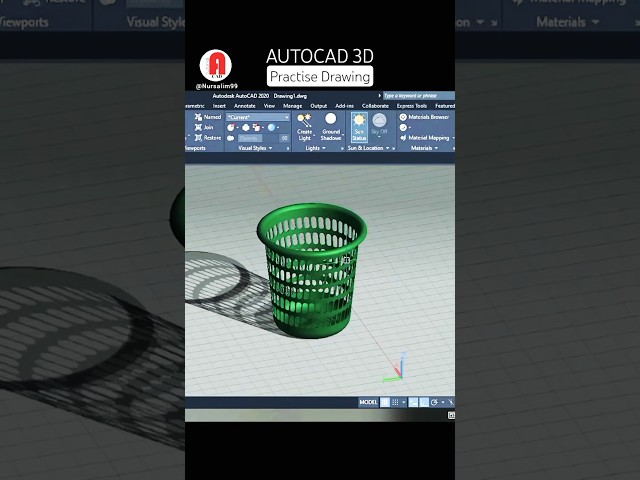Open polar tracking dropdown arrow in status bar
Image resolution: width=640 pixels, height=480 pixels.
[443, 402]
